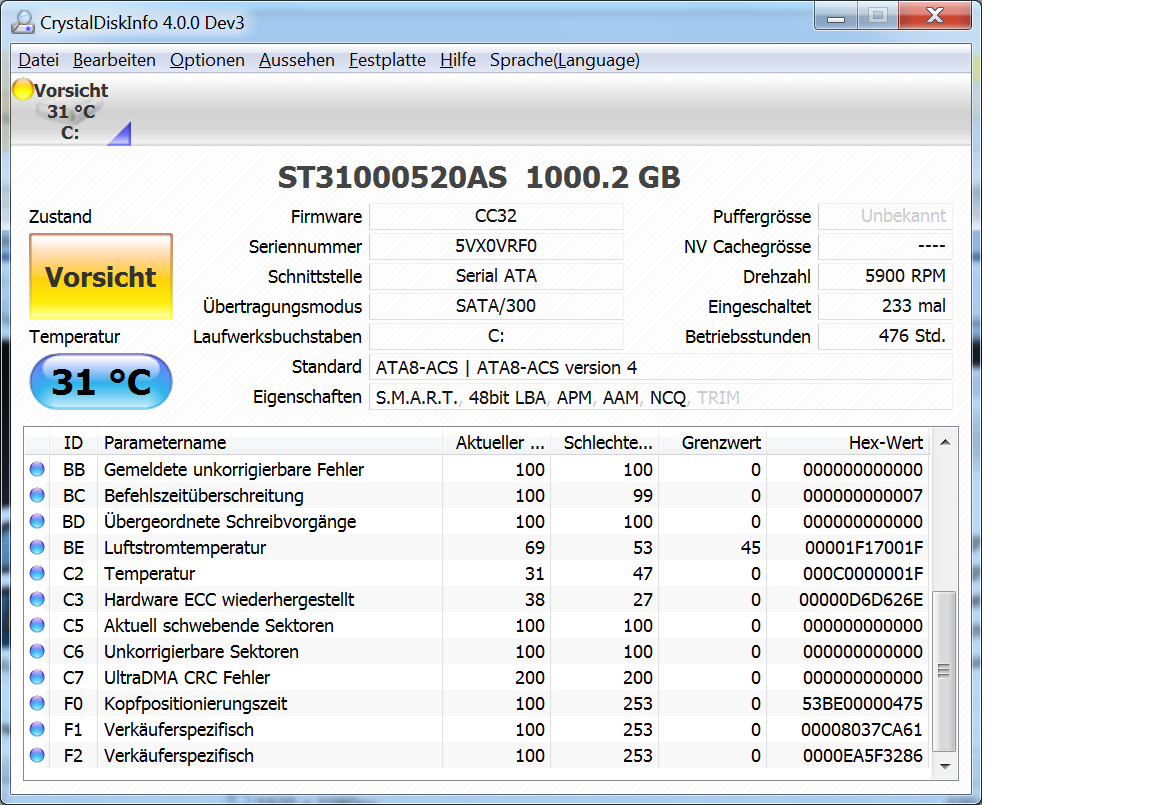This screenshot has width=1152, height=805.
Task: Click the Eingeschaltet field 233 mal
Action: tap(885, 306)
